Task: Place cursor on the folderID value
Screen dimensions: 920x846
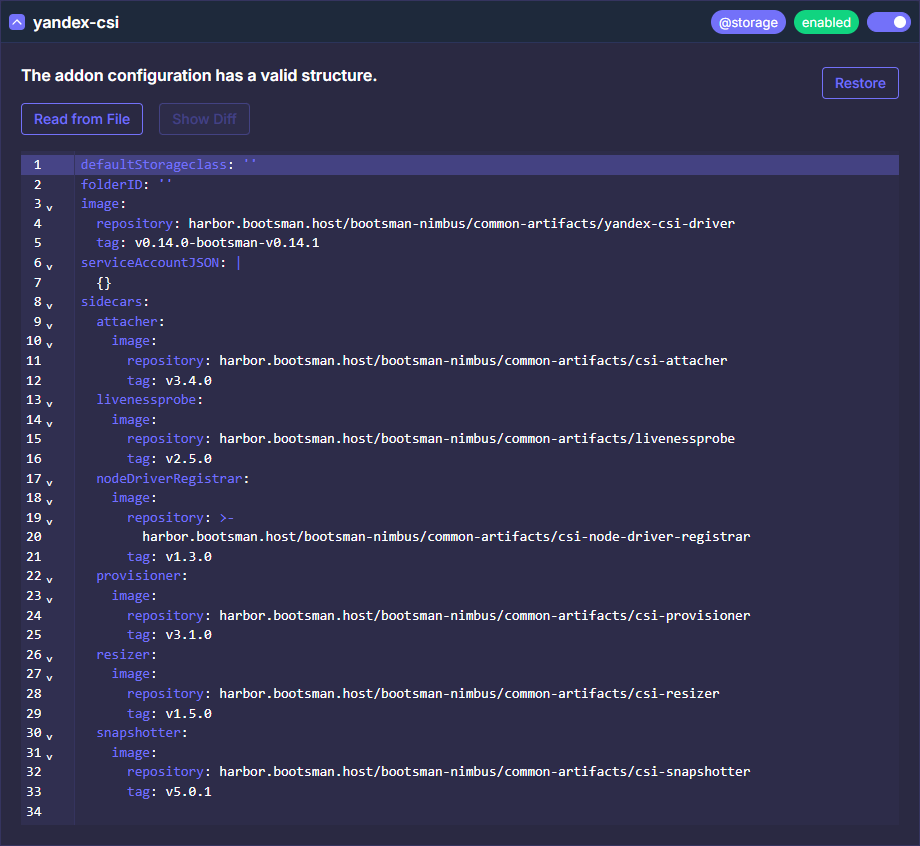Action: coord(165,184)
